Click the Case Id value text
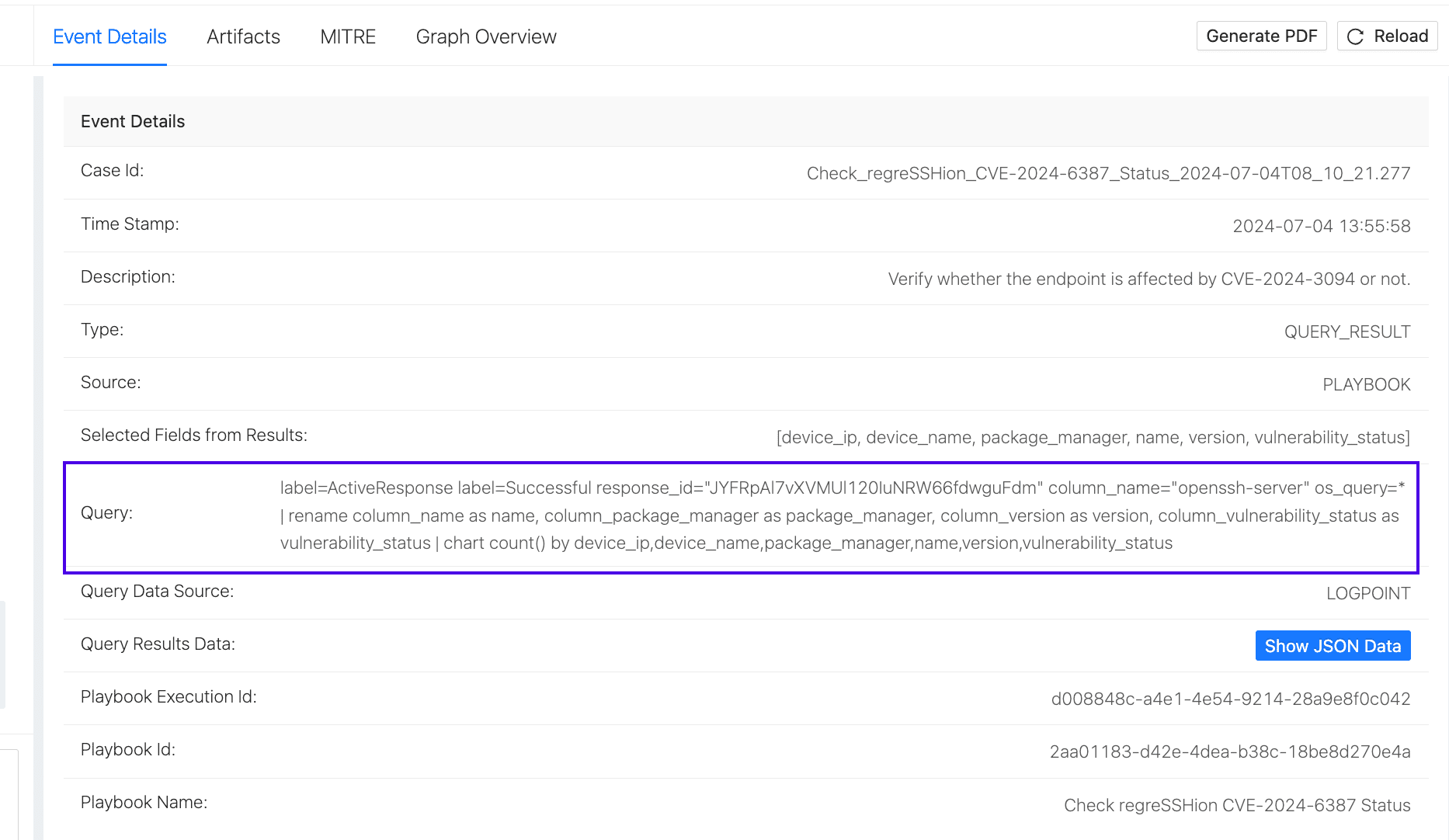The width and height of the screenshot is (1449, 840). point(1108,173)
